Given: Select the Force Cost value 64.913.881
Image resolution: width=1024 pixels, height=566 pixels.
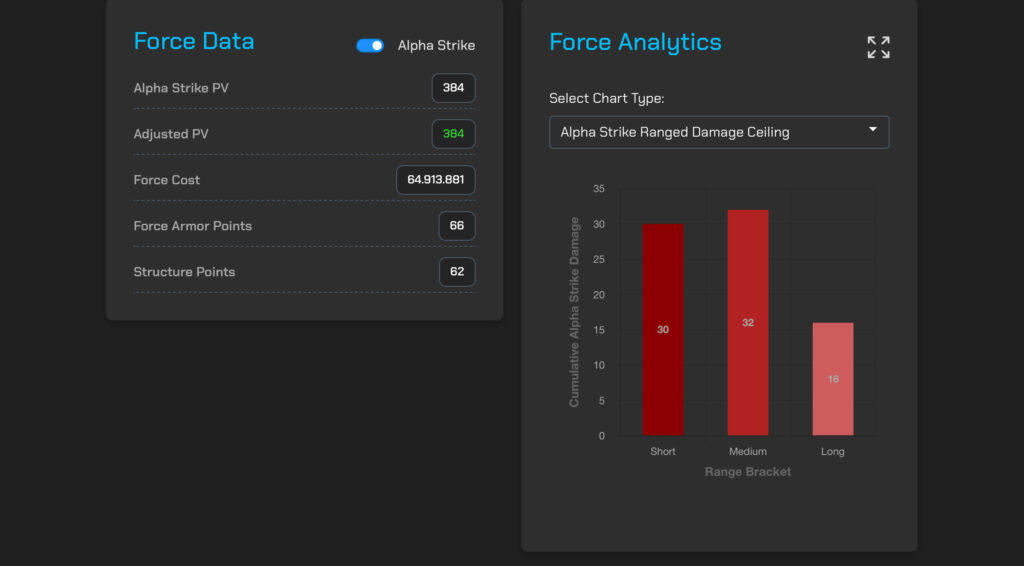Looking at the screenshot, I should (435, 180).
